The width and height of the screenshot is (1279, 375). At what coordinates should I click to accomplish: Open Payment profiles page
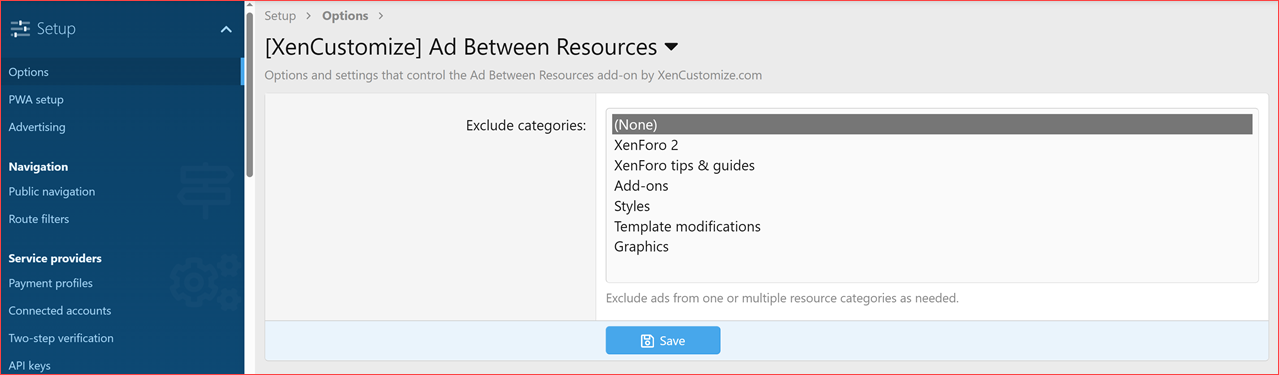[x=121, y=283]
